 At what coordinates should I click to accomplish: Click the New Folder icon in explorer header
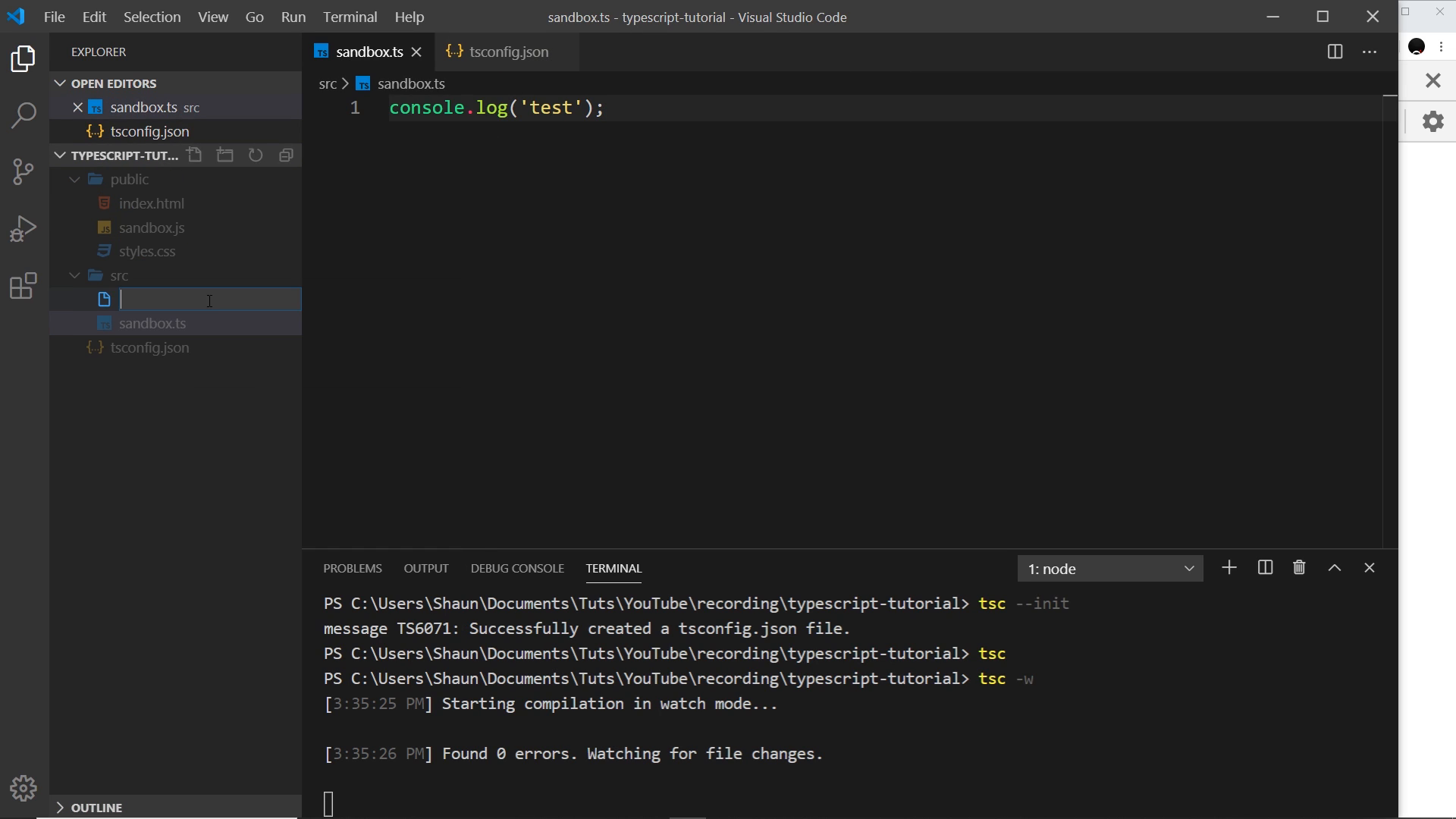point(225,155)
